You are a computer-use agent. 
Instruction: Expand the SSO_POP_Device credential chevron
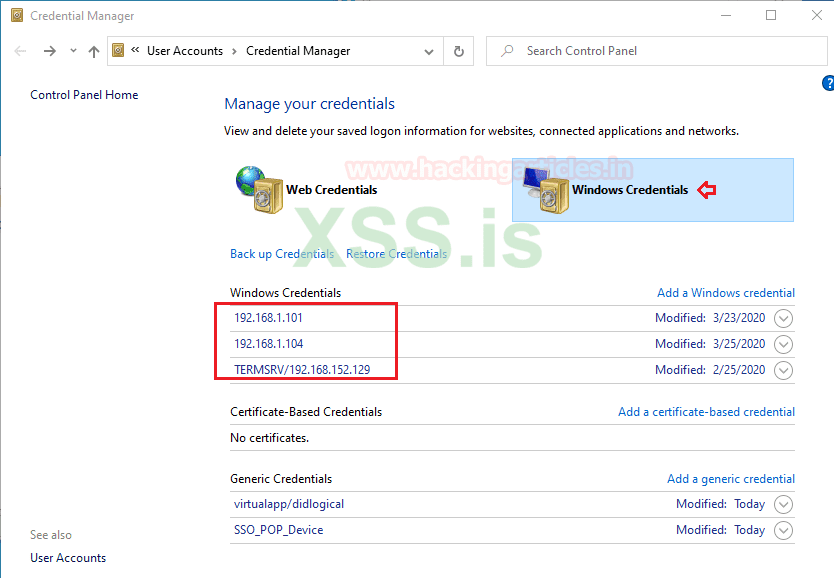783,531
